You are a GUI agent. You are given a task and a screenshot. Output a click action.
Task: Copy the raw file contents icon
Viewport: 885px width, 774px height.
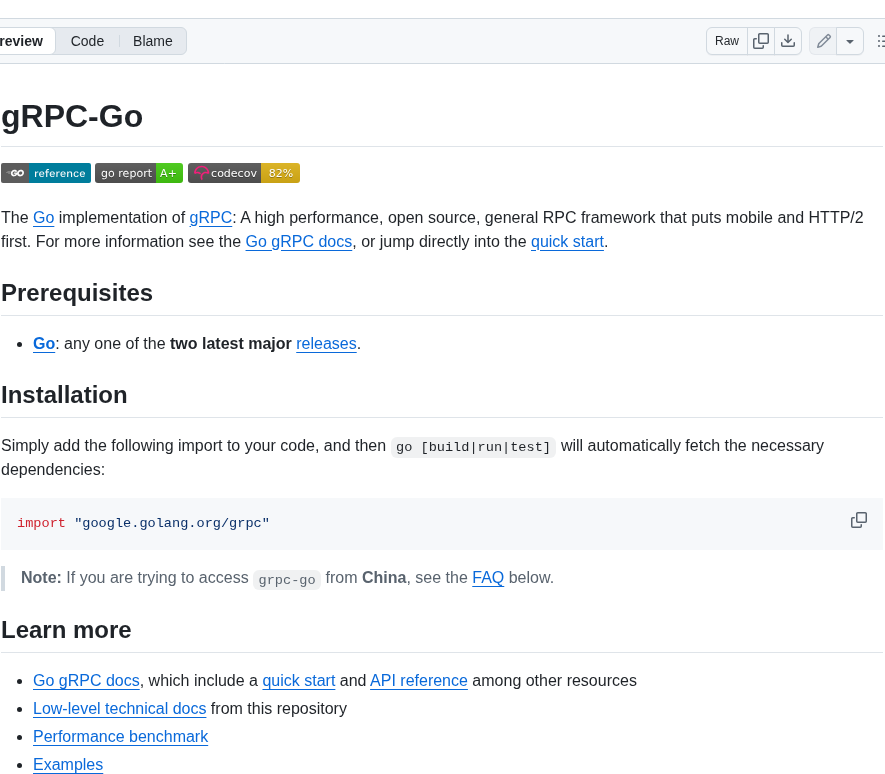point(760,41)
